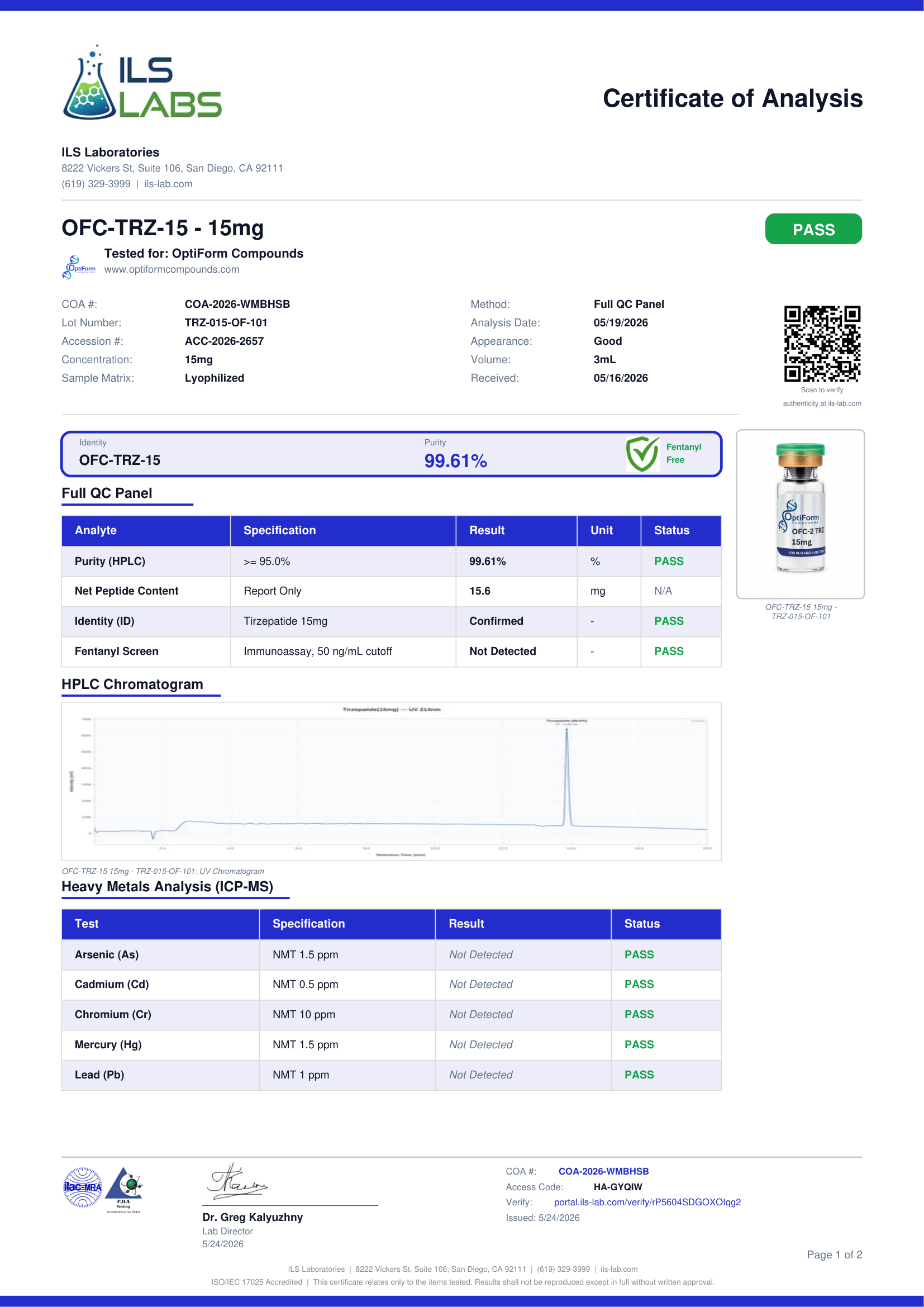Viewport: 924px width, 1307px height.
Task: Click the Cadmium (Cd) row label
Action: point(112,984)
